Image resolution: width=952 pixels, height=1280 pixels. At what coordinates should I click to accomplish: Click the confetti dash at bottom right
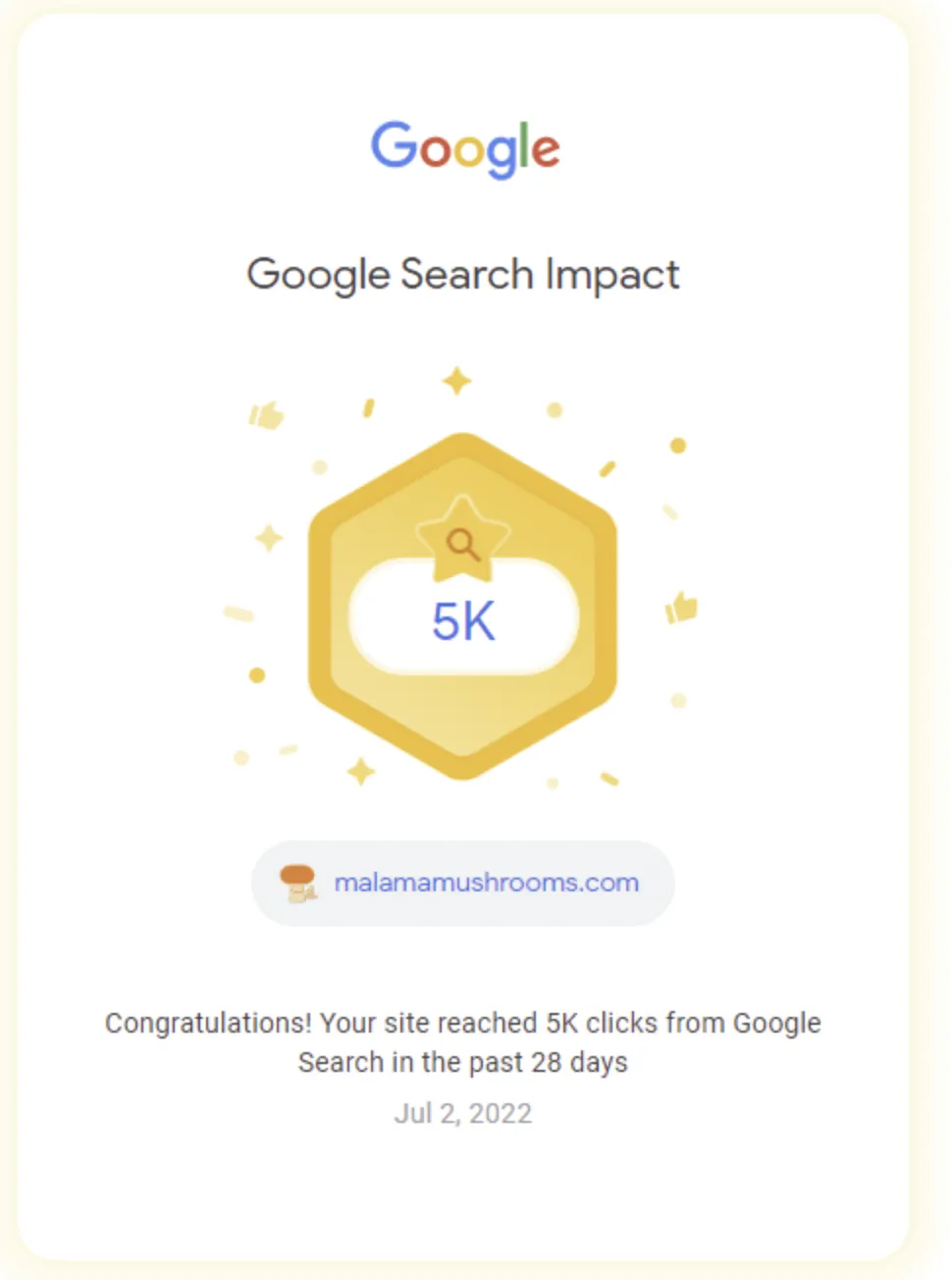pyautogui.click(x=609, y=779)
